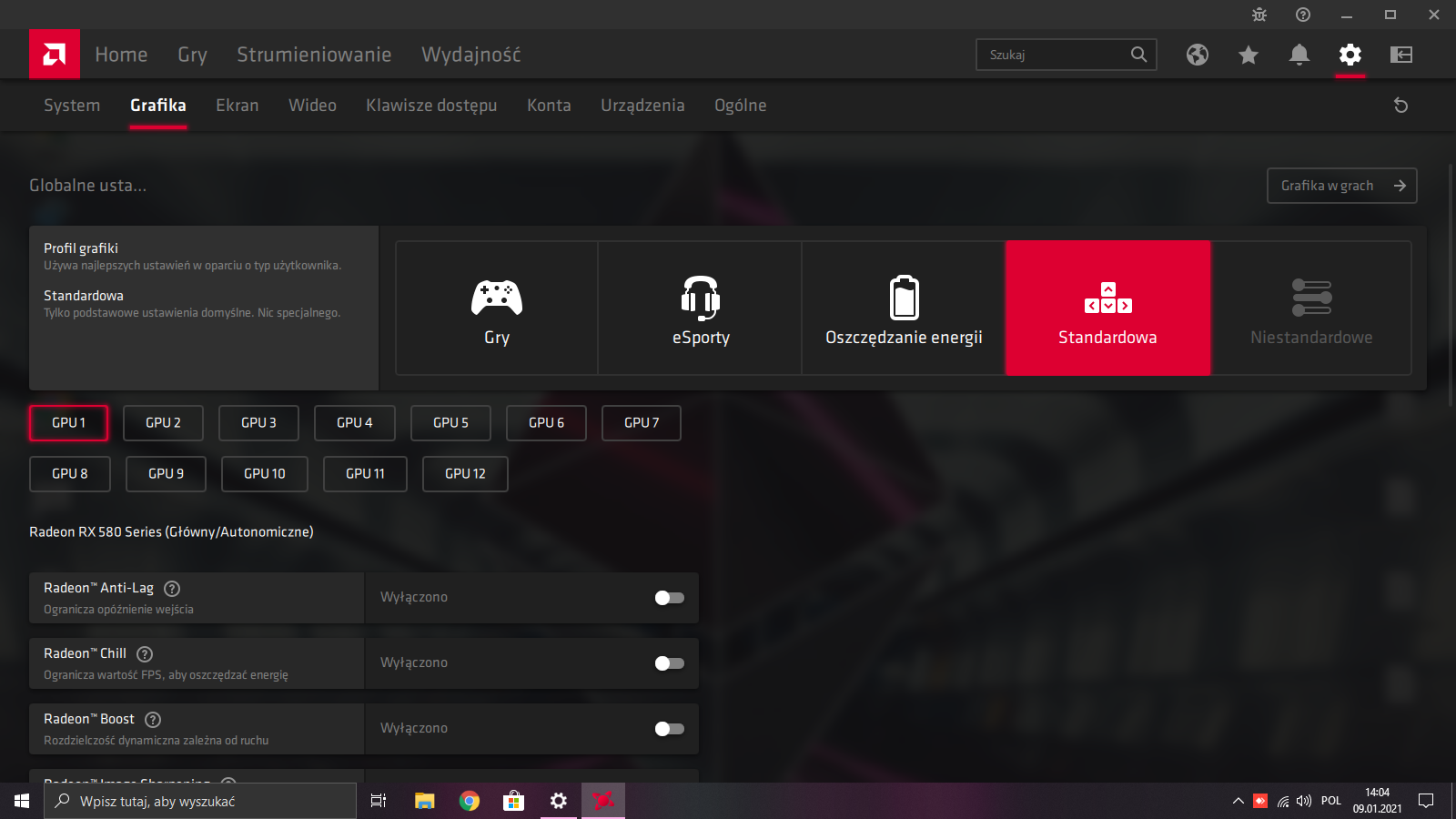
Task: Open the web browser globe icon
Action: pos(1198,55)
